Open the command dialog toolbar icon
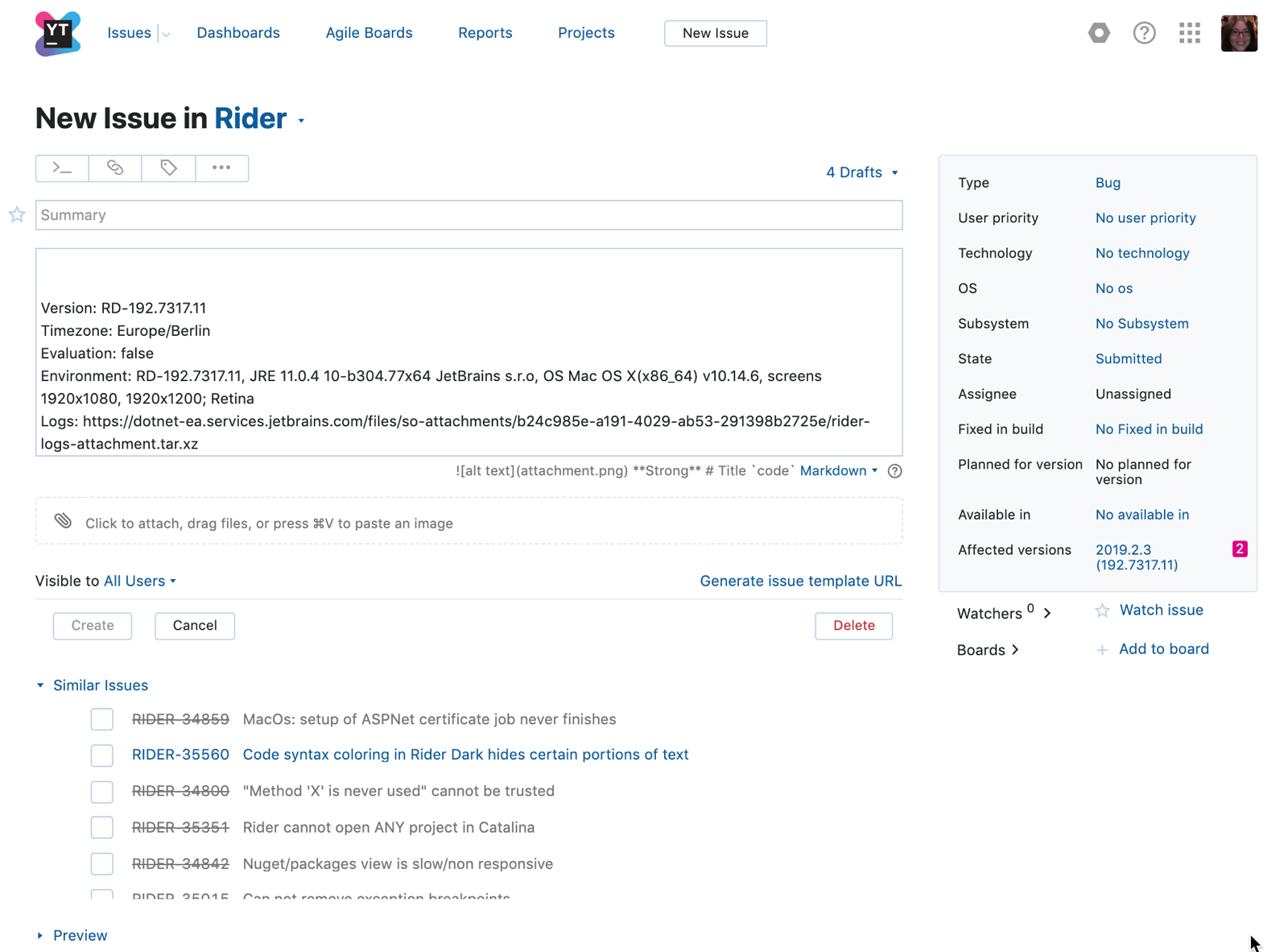This screenshot has height=952, width=1288. pyautogui.click(x=62, y=168)
